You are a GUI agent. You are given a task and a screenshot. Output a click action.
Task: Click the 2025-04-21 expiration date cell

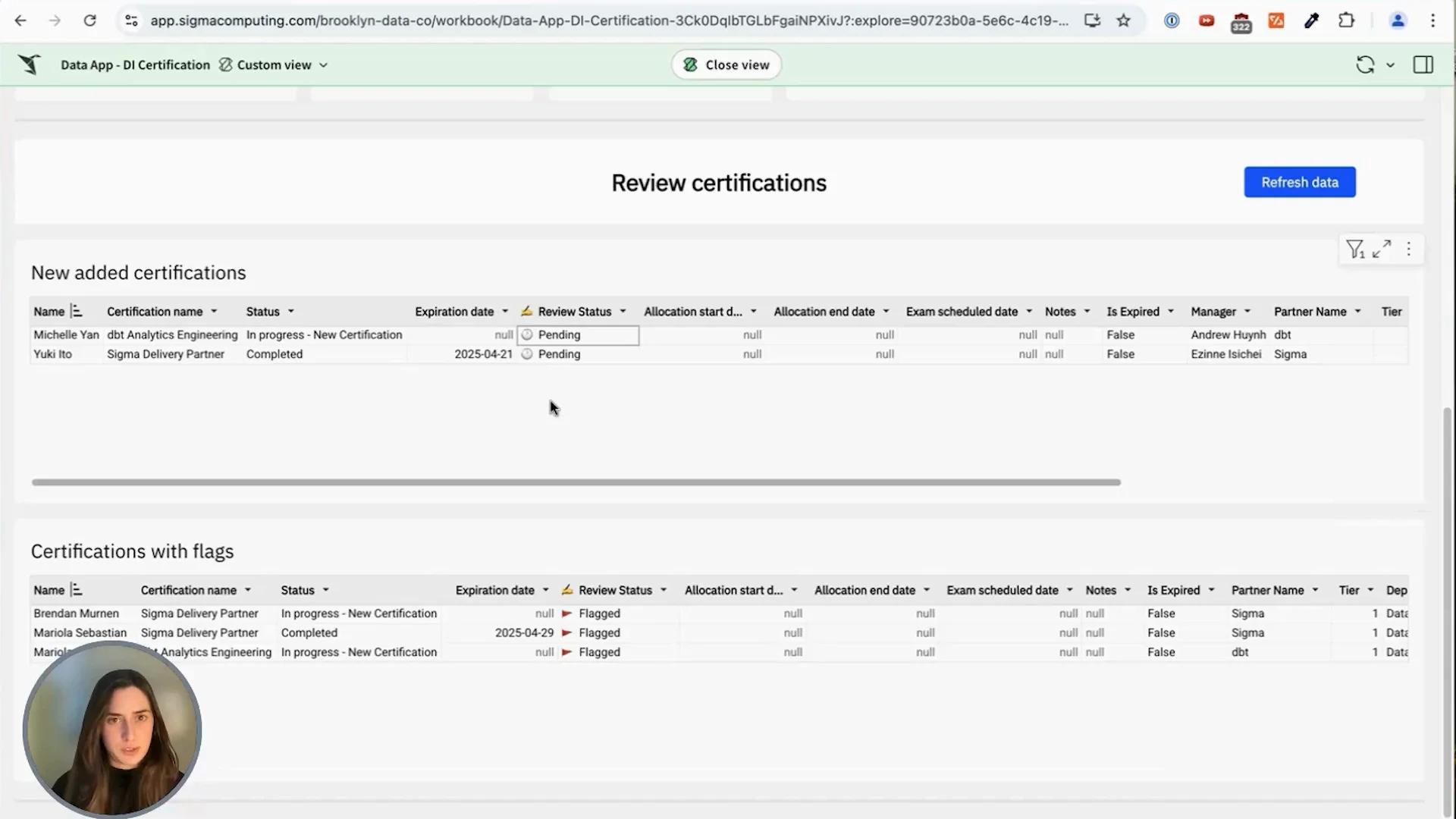pyautogui.click(x=483, y=354)
